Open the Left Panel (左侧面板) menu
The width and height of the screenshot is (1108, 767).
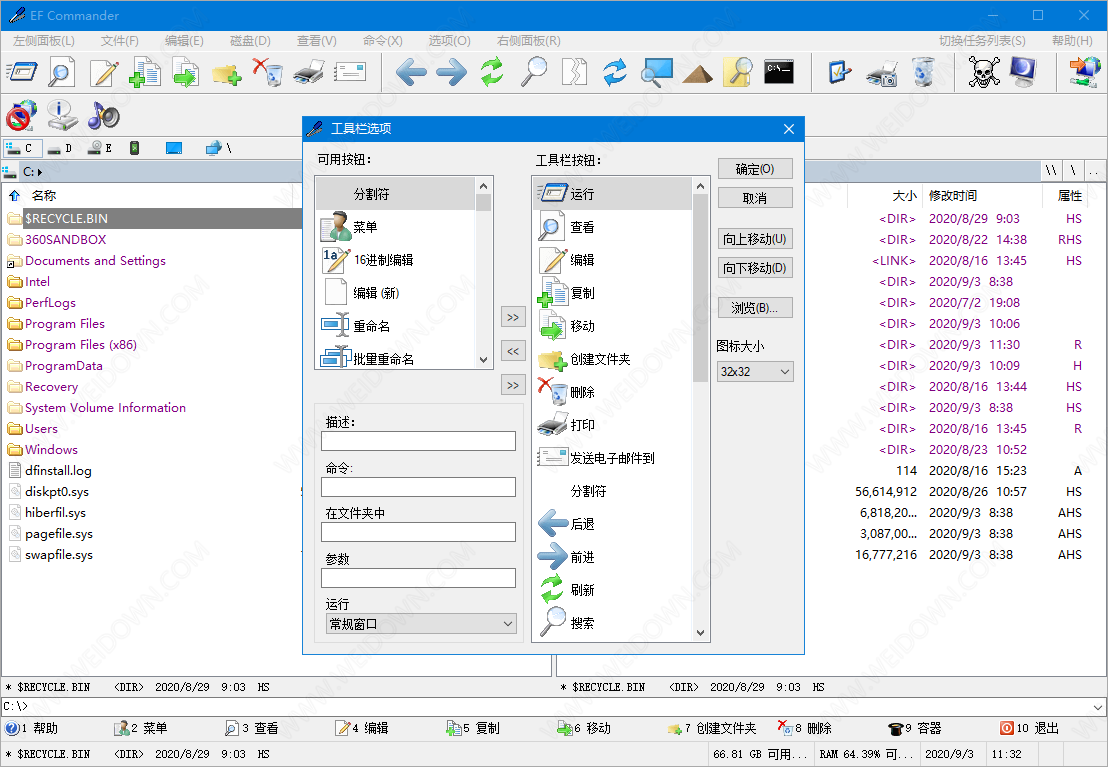(x=44, y=41)
